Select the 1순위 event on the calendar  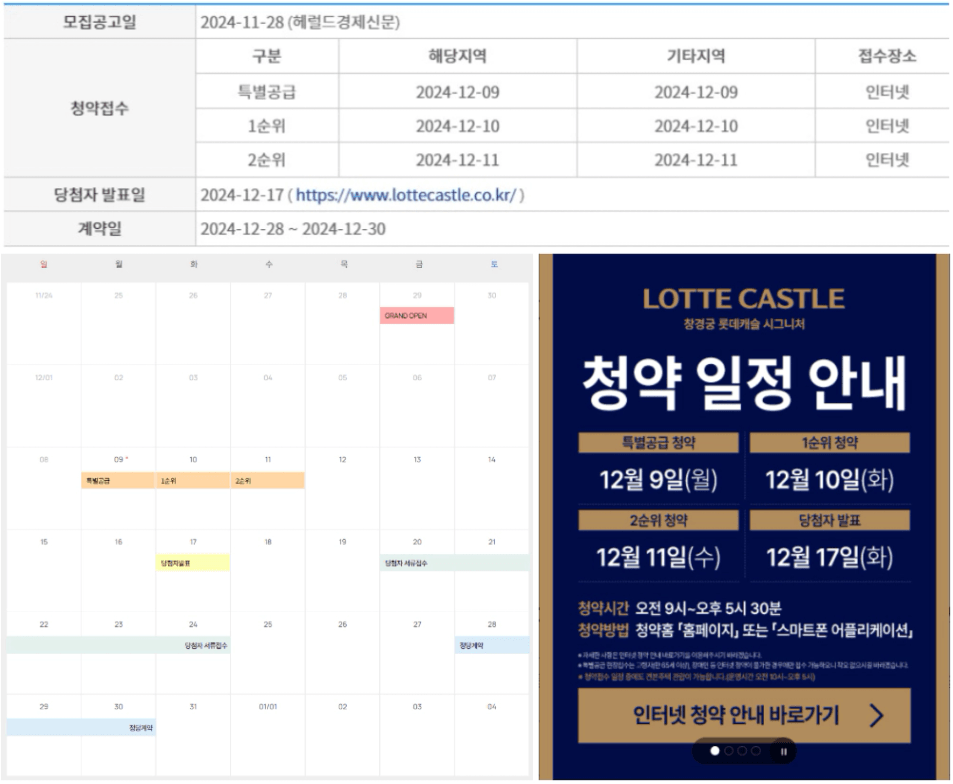tap(193, 481)
